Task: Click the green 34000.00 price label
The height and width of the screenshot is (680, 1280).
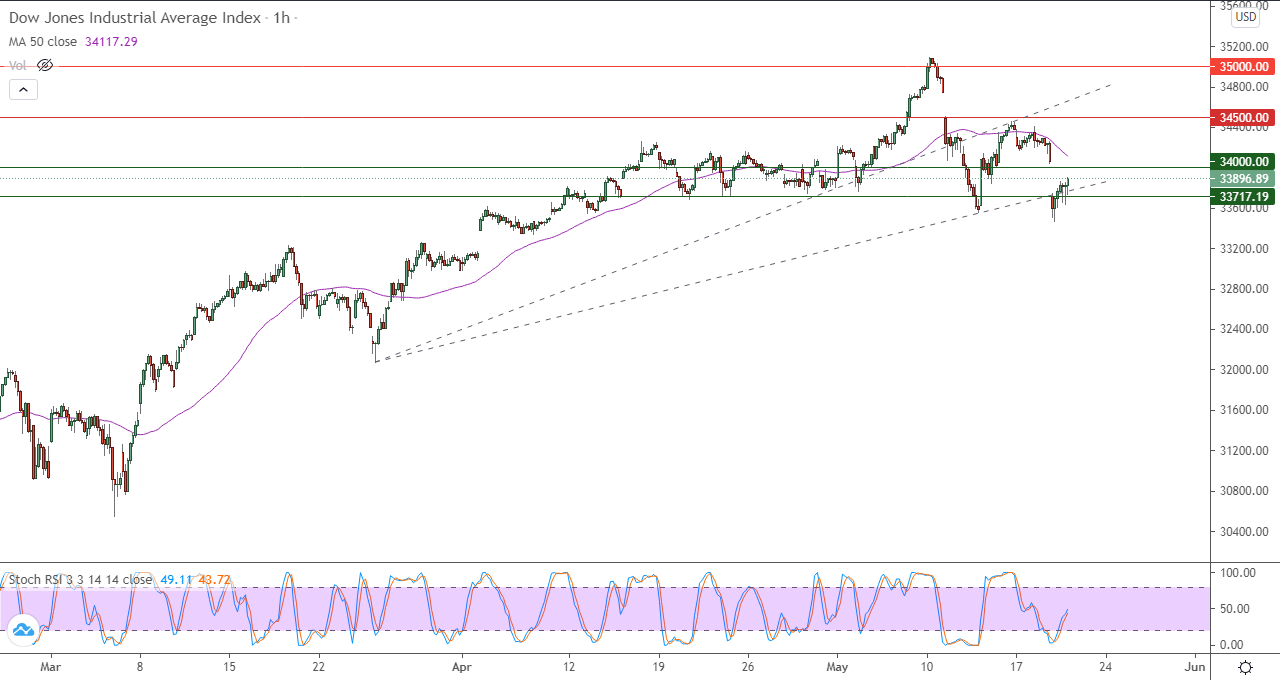Action: click(x=1242, y=162)
